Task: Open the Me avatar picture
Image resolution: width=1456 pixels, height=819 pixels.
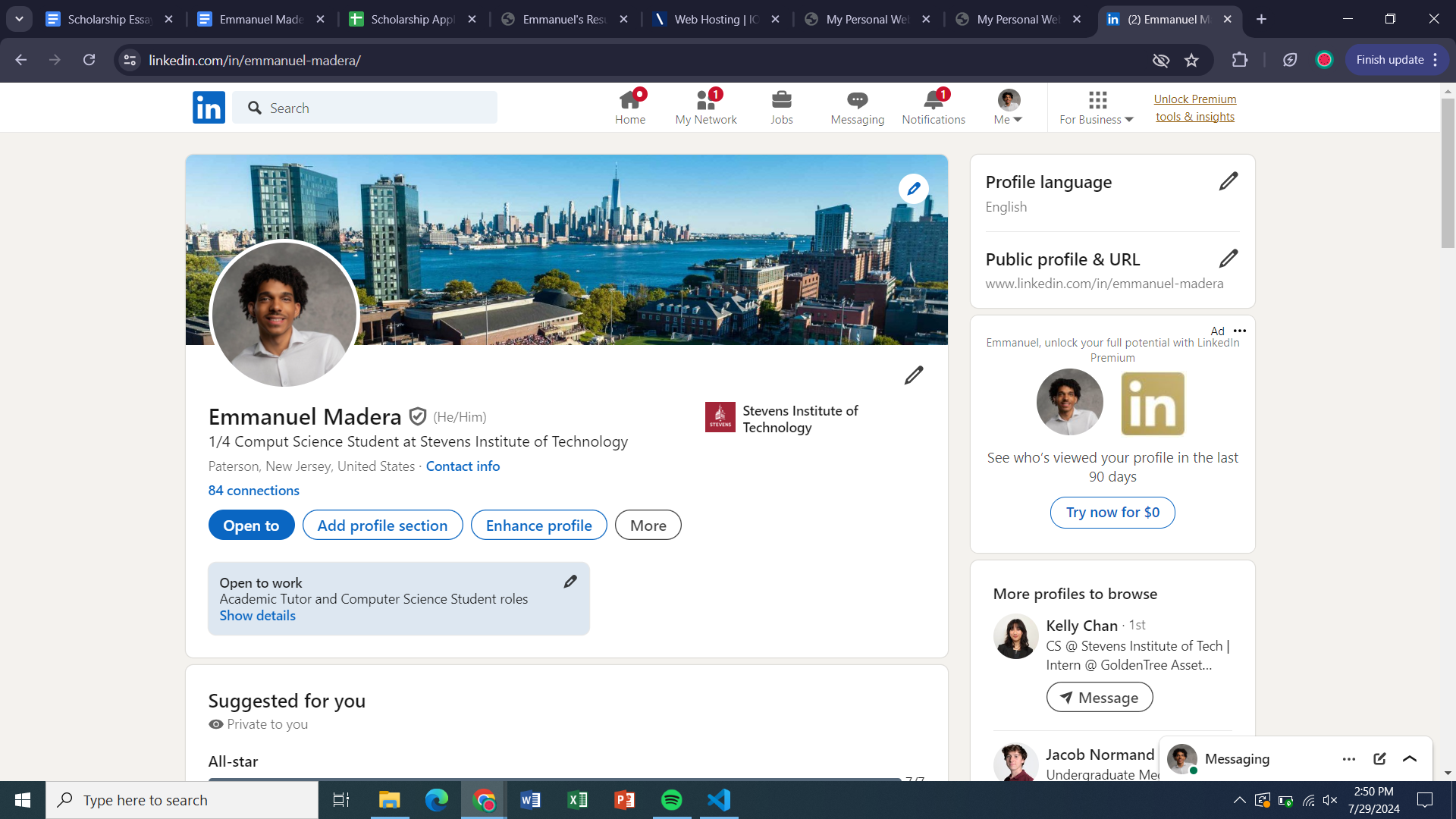Action: point(1009,100)
